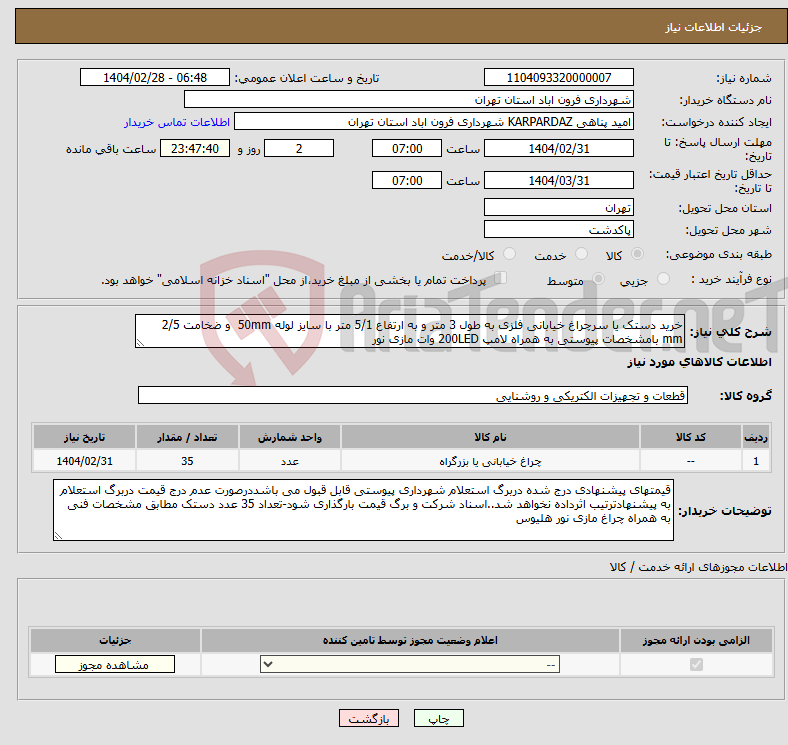Click the resize handle of the description box
788x745 pixels.
(140, 343)
